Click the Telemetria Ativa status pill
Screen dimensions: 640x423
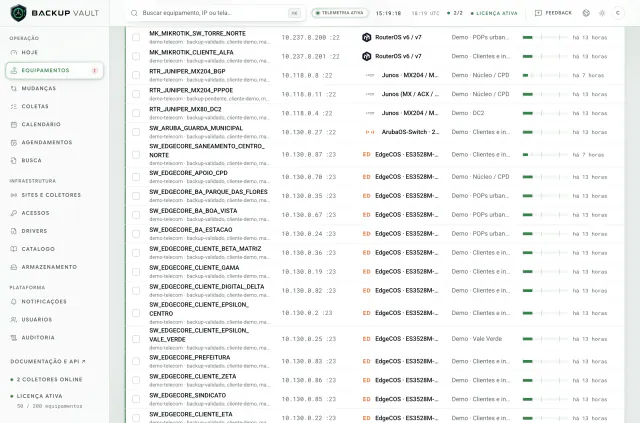[x=340, y=13]
